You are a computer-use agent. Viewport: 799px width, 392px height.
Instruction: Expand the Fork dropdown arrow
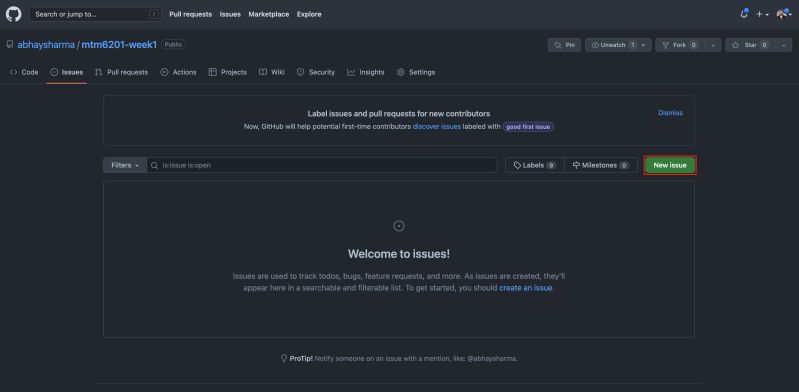pyautogui.click(x=713, y=45)
